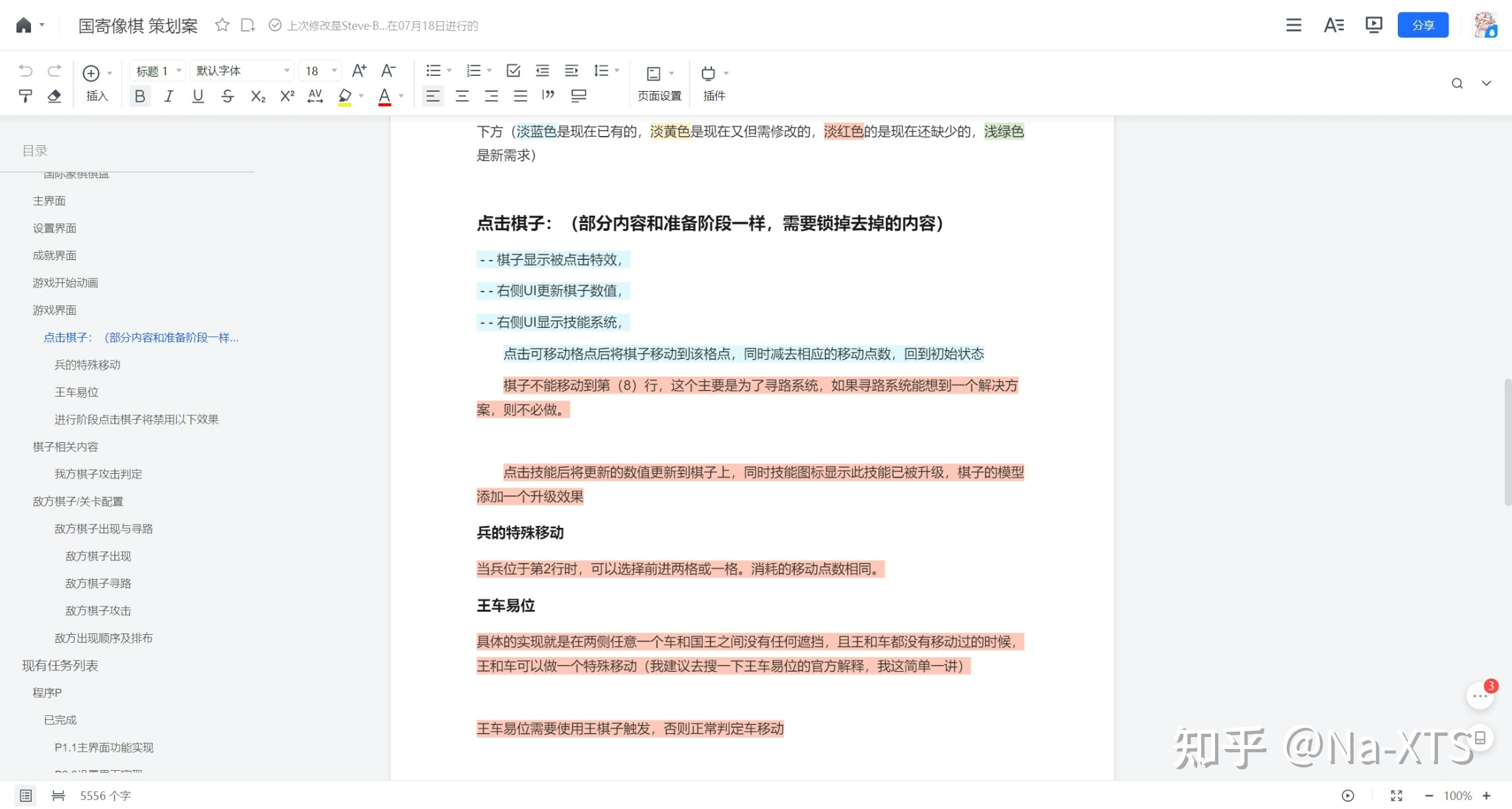Screen dimensions: 1512x809
Task: Open the 页面设置 page settings button
Action: [x=659, y=83]
